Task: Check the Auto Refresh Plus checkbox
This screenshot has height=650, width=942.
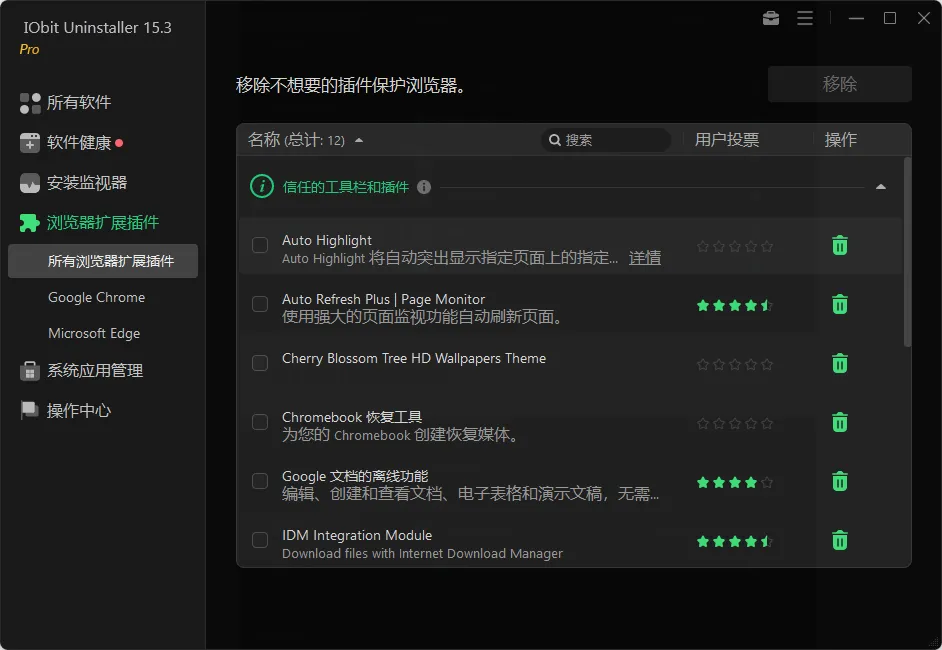Action: pos(260,304)
